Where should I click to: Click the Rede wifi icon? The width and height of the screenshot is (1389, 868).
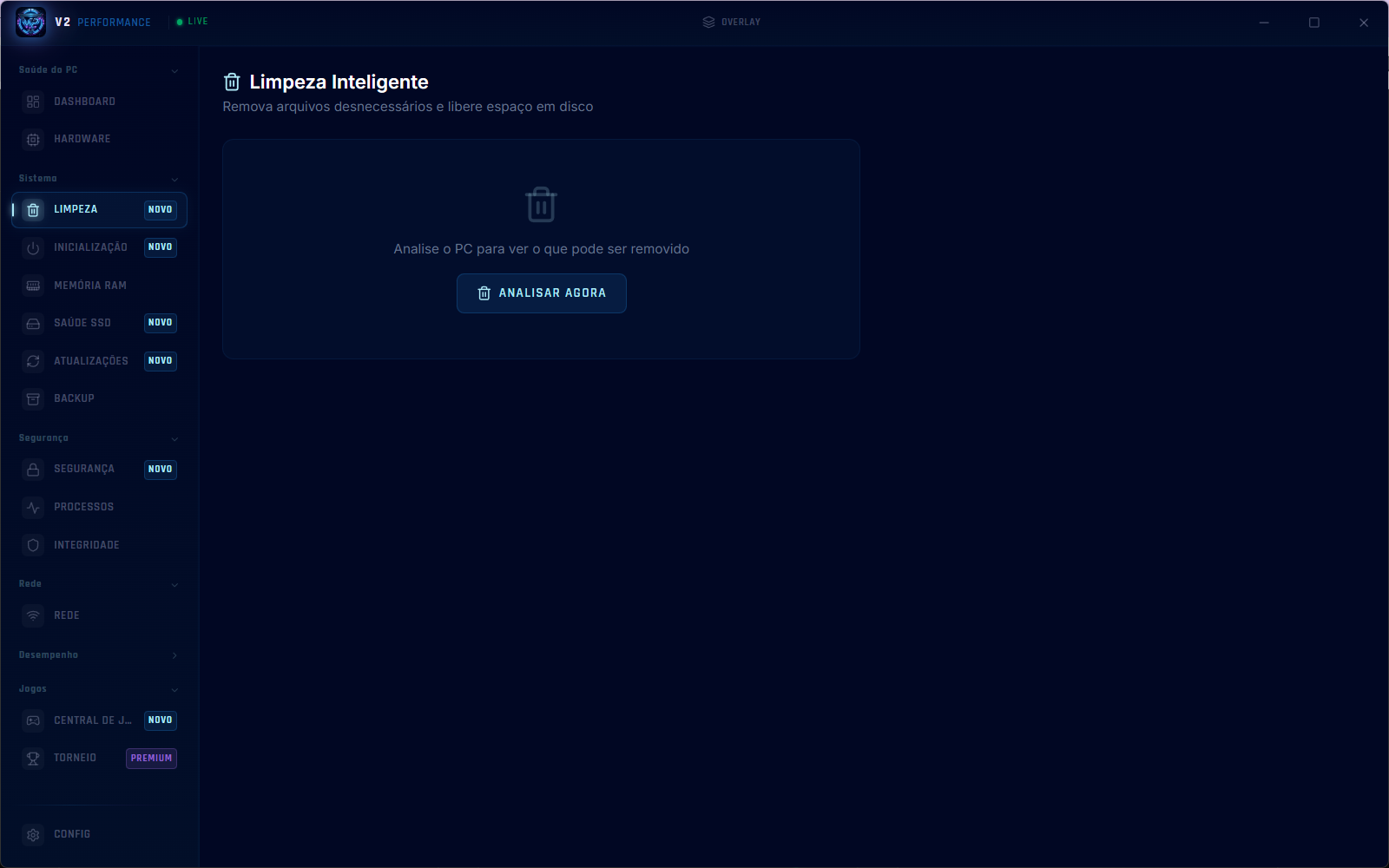coord(33,615)
